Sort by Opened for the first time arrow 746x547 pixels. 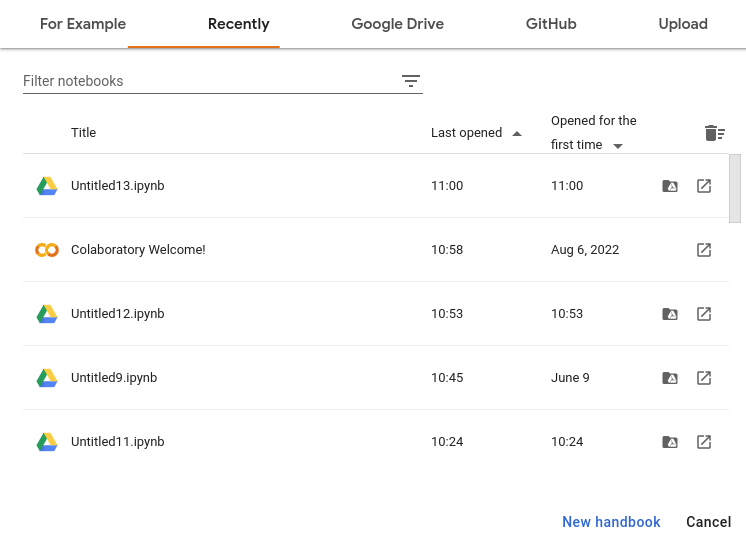click(618, 146)
